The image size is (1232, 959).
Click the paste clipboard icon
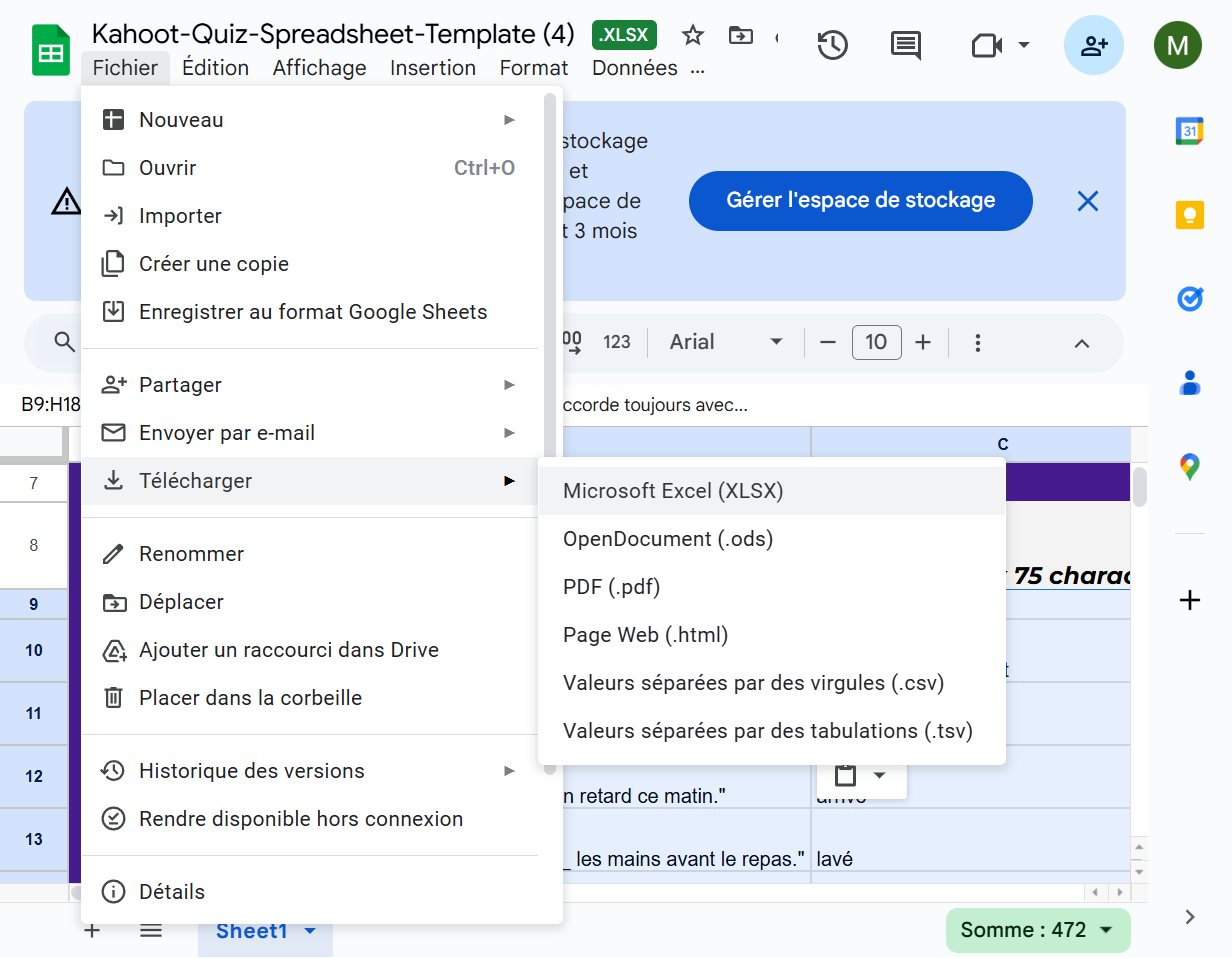pos(846,775)
